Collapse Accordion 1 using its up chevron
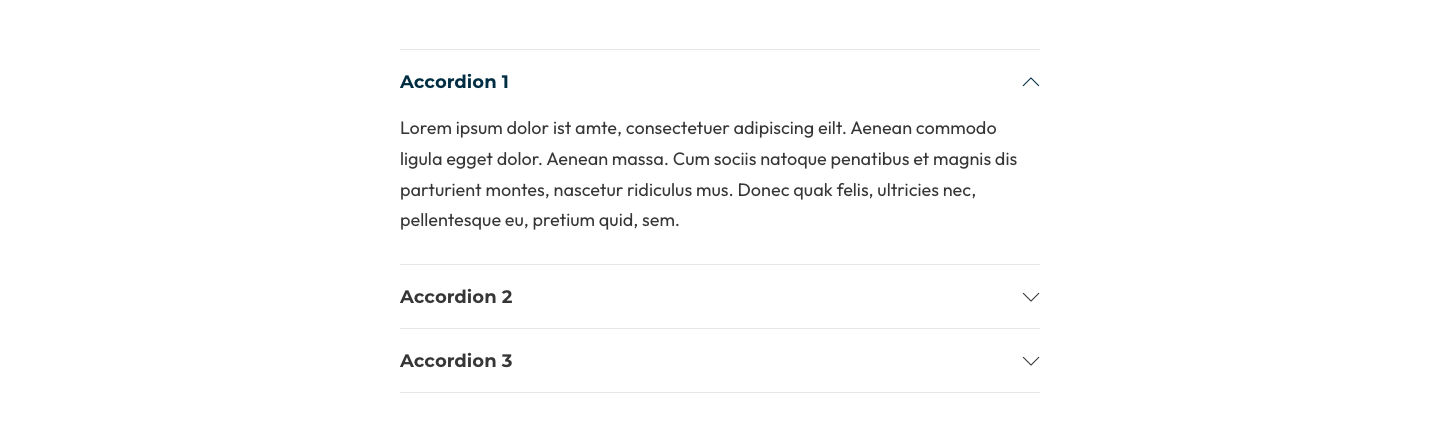This screenshot has height=437, width=1440. [1031, 82]
